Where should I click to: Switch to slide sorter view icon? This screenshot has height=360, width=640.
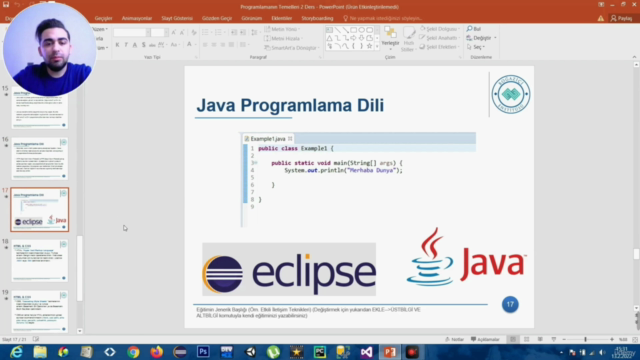(527, 339)
